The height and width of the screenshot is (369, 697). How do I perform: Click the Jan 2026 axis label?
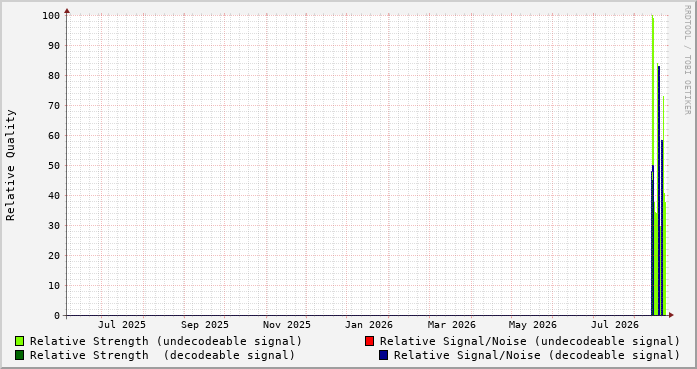369,325
